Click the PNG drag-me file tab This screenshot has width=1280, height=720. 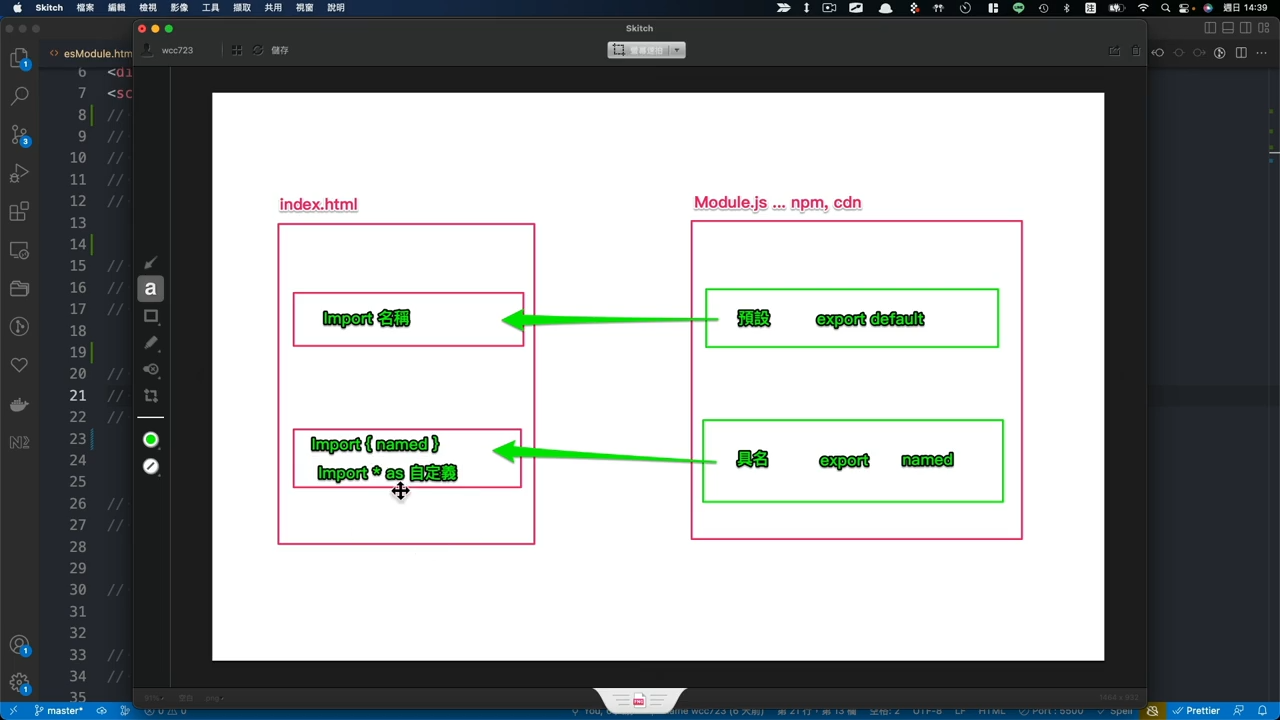click(x=639, y=700)
